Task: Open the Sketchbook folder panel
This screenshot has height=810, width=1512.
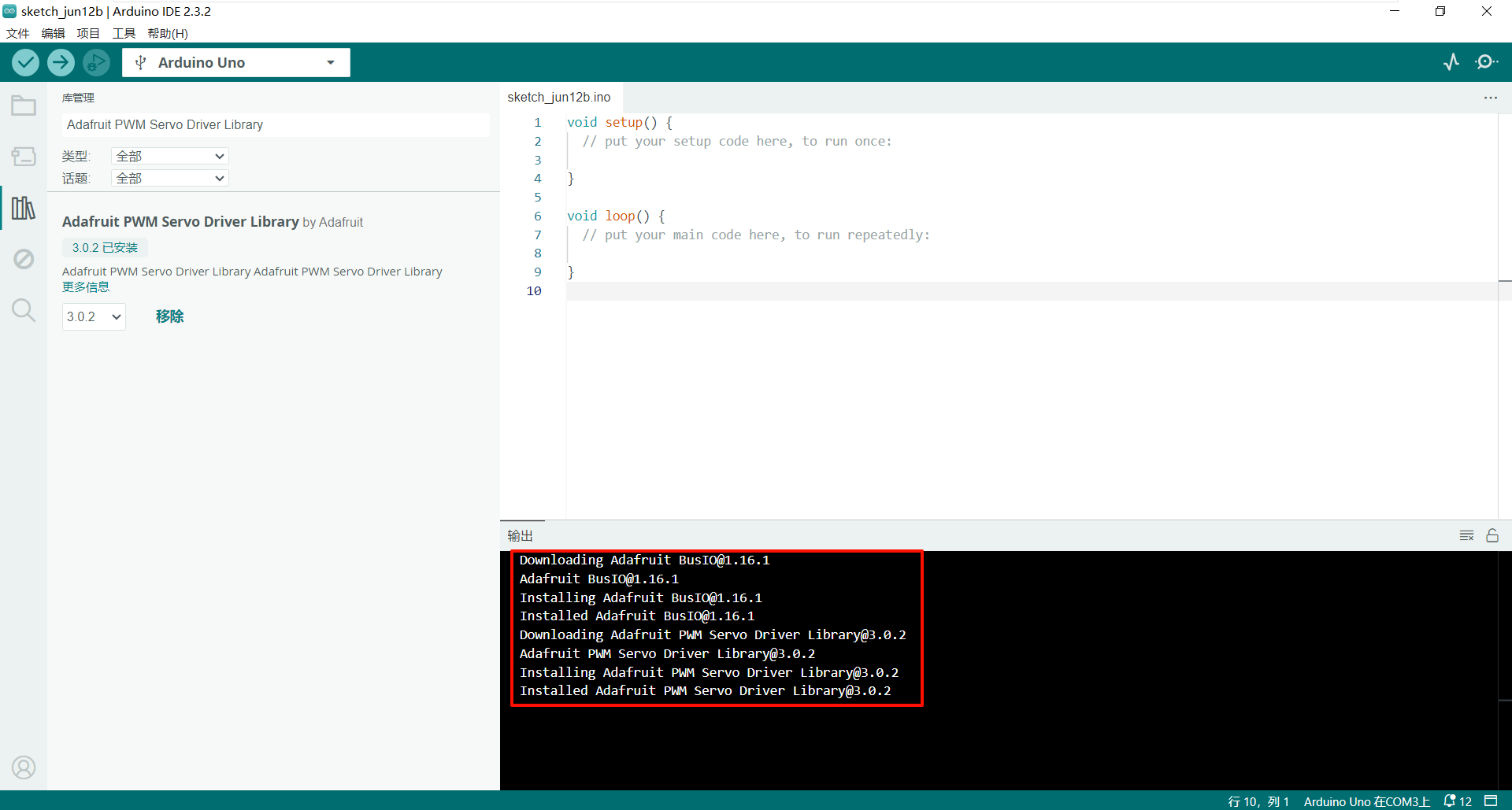Action: coord(24,105)
